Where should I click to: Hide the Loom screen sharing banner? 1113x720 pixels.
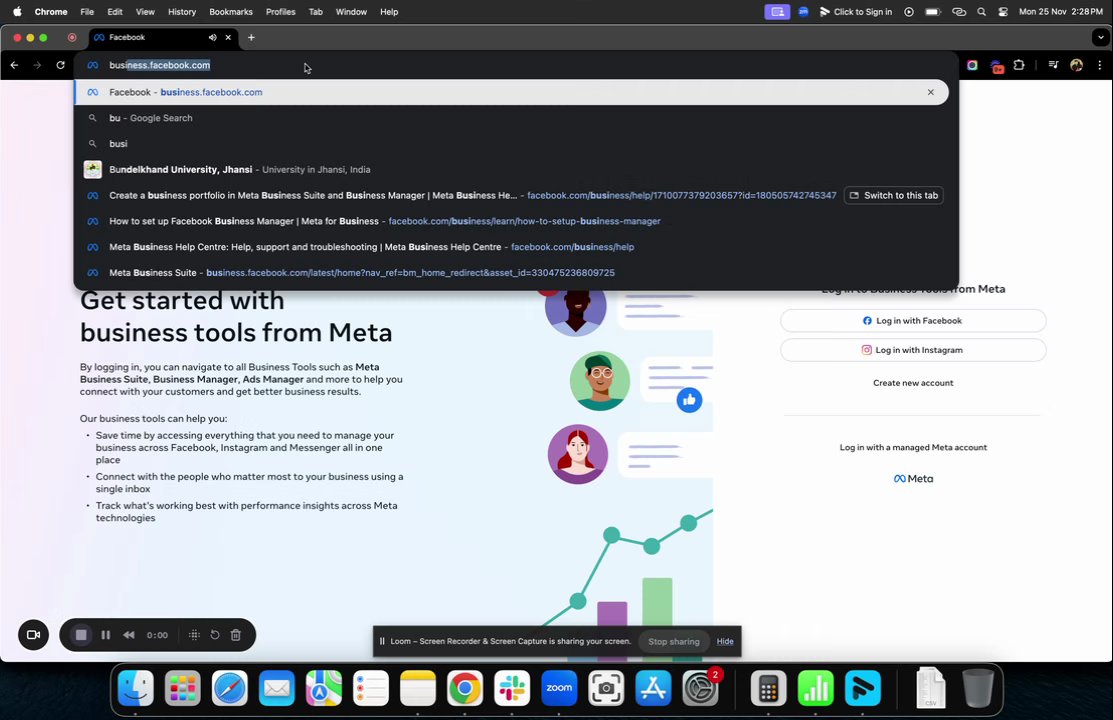click(725, 641)
